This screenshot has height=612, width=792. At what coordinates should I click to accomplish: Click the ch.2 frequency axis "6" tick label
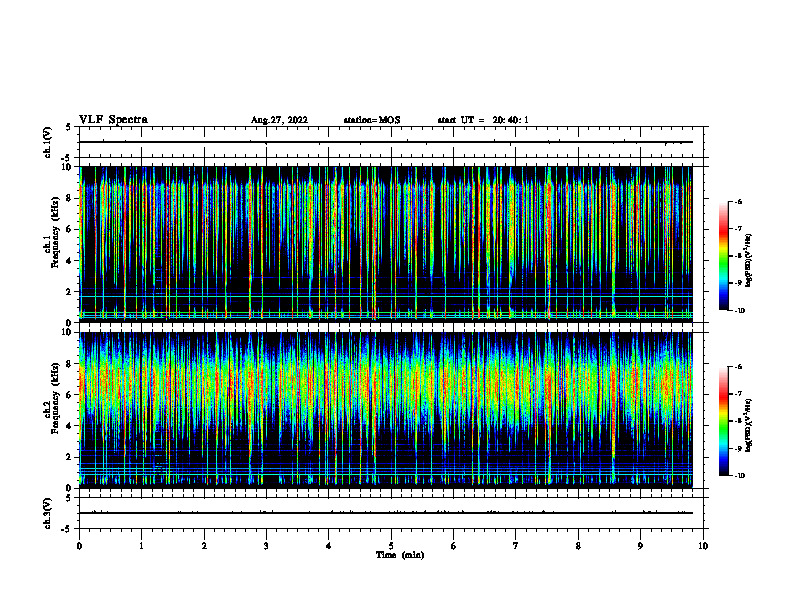tap(70, 395)
